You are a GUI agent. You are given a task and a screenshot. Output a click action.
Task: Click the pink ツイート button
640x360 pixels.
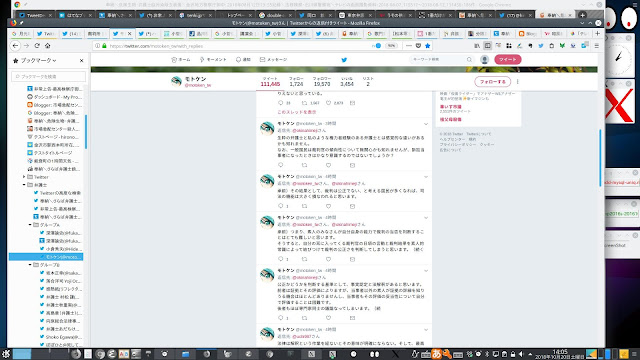508,60
